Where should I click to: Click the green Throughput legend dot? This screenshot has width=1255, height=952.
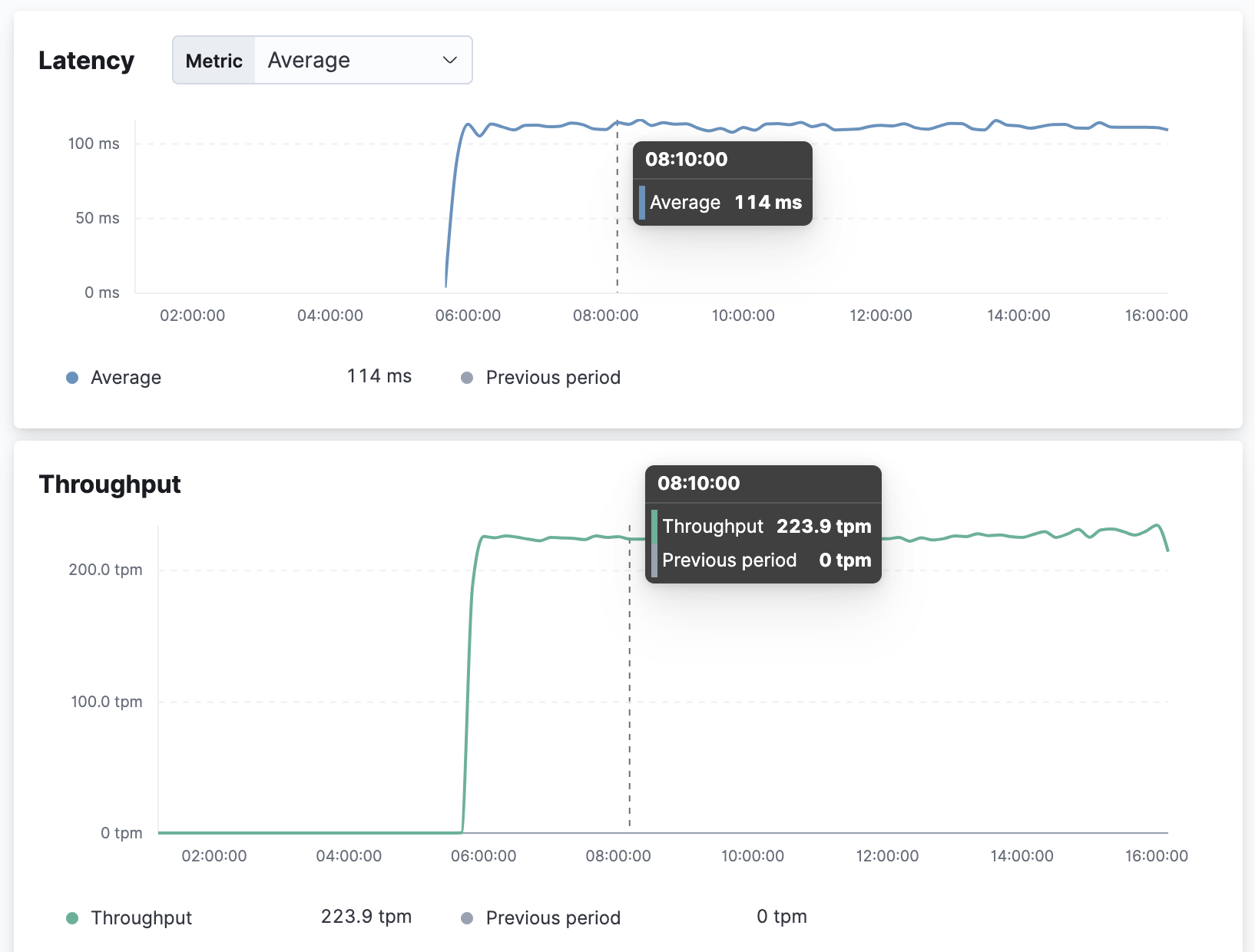tap(71, 917)
